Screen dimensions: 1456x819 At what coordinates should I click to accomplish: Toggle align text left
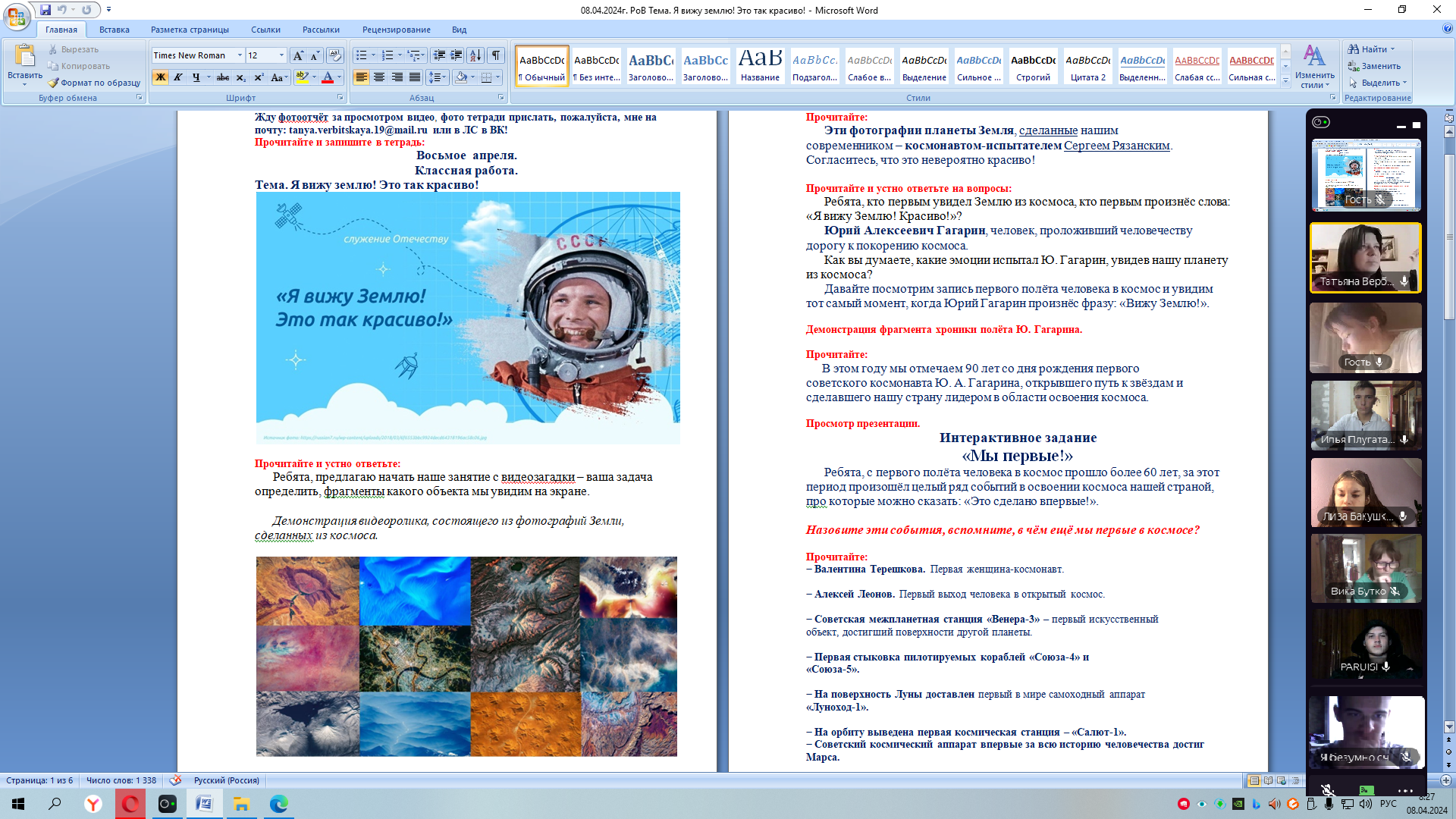(362, 77)
